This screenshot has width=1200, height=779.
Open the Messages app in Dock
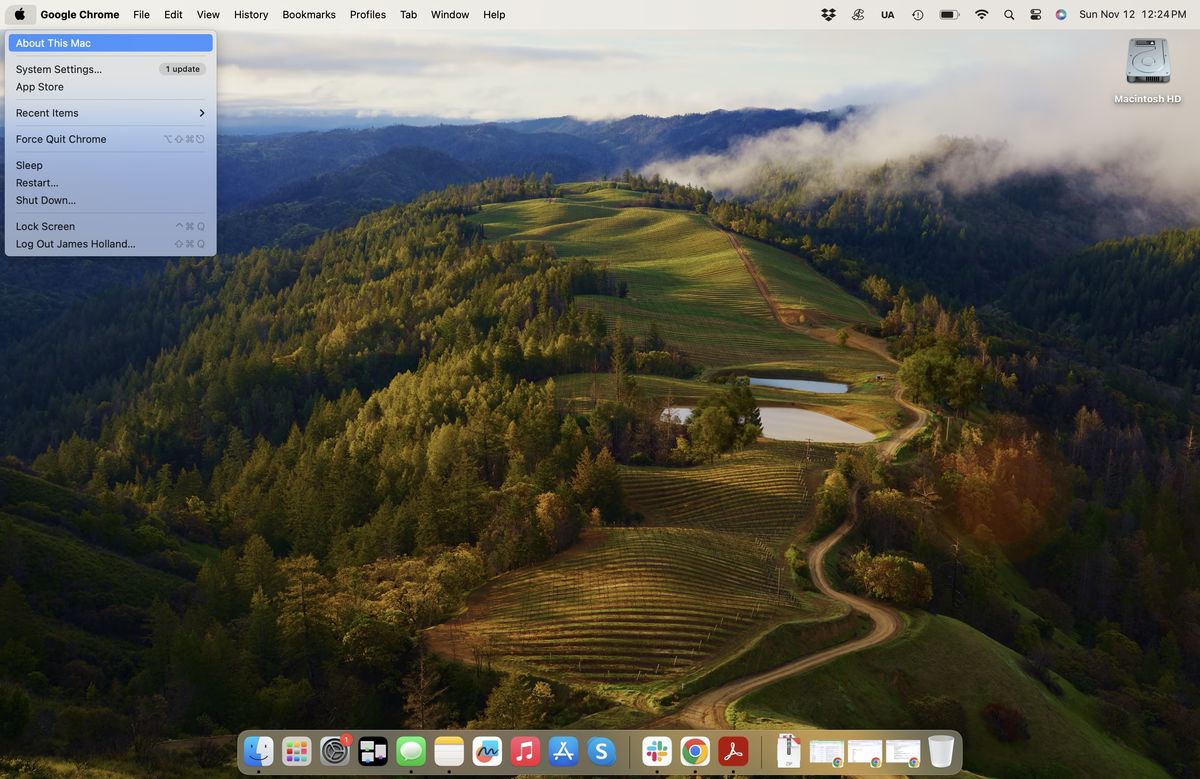[x=411, y=751]
